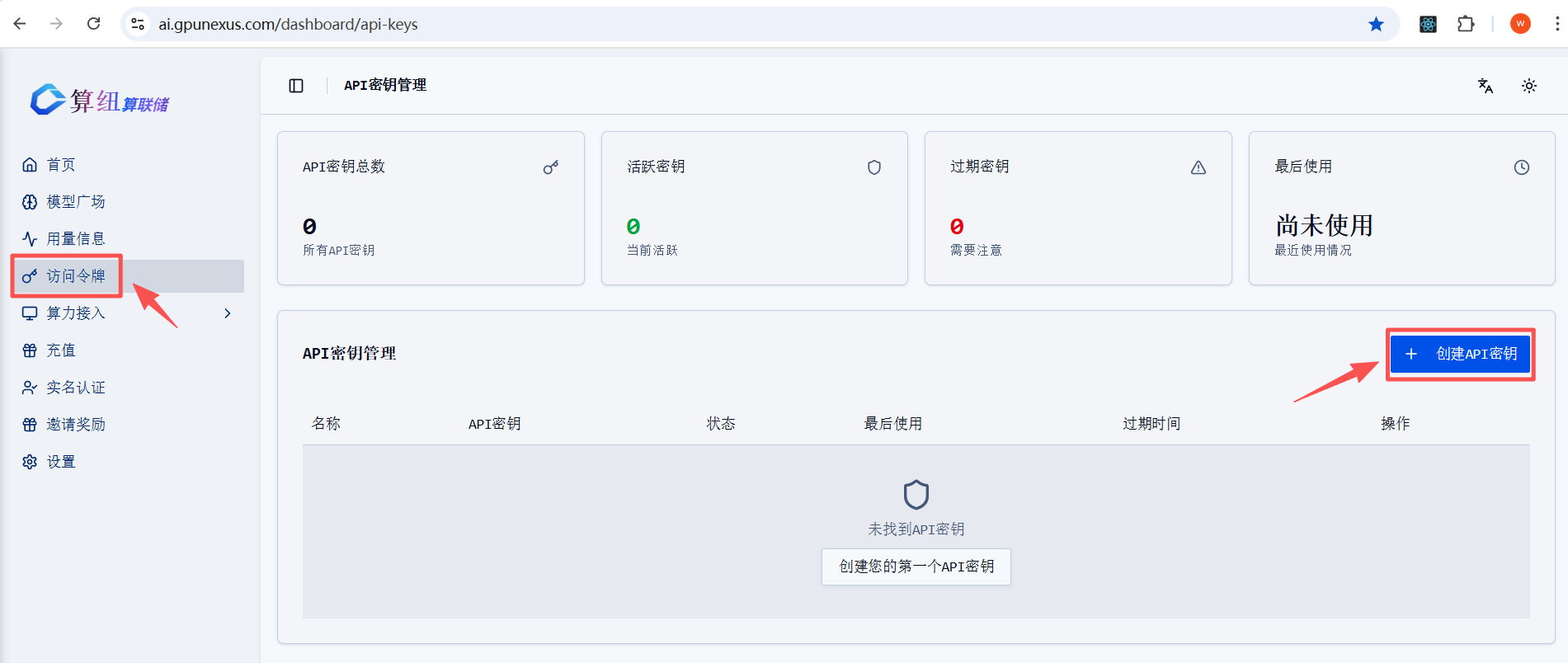1568x663 pixels.
Task: Expand the 算力接入 submenu chevron
Action: click(228, 313)
